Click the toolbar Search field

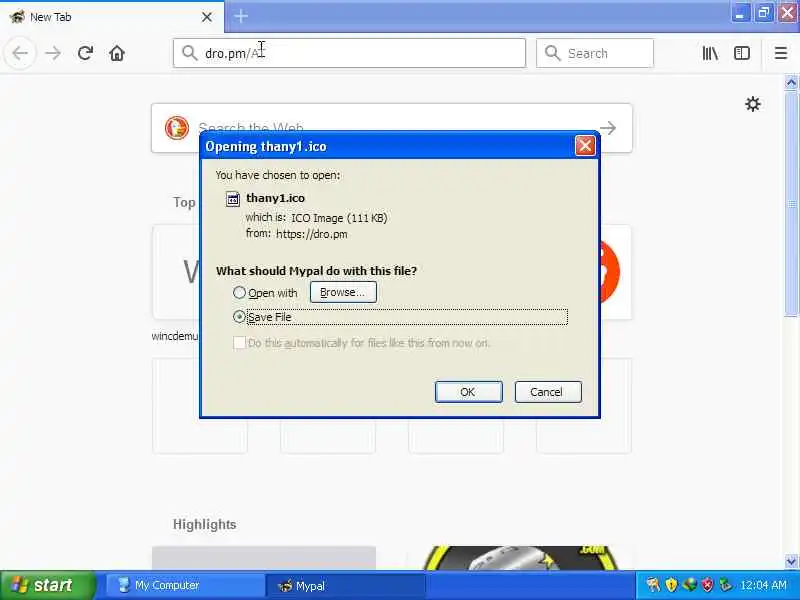click(595, 53)
